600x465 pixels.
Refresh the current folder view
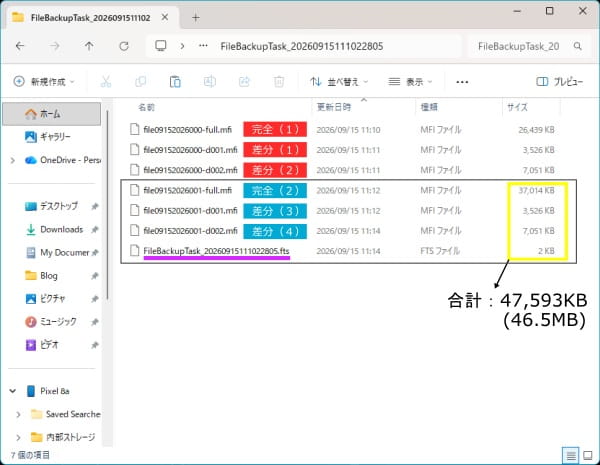pos(124,46)
